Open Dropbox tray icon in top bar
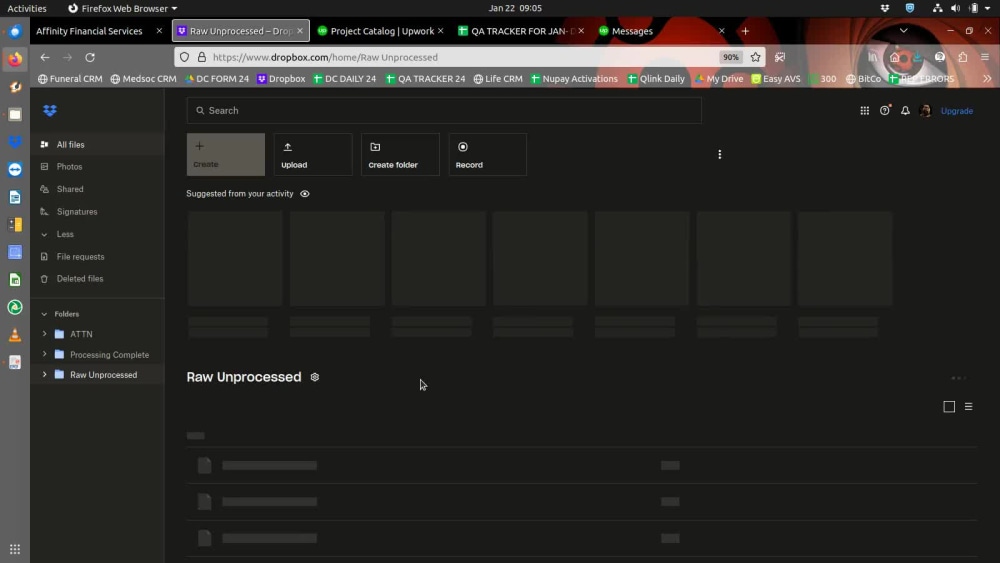1000x563 pixels. [x=885, y=8]
